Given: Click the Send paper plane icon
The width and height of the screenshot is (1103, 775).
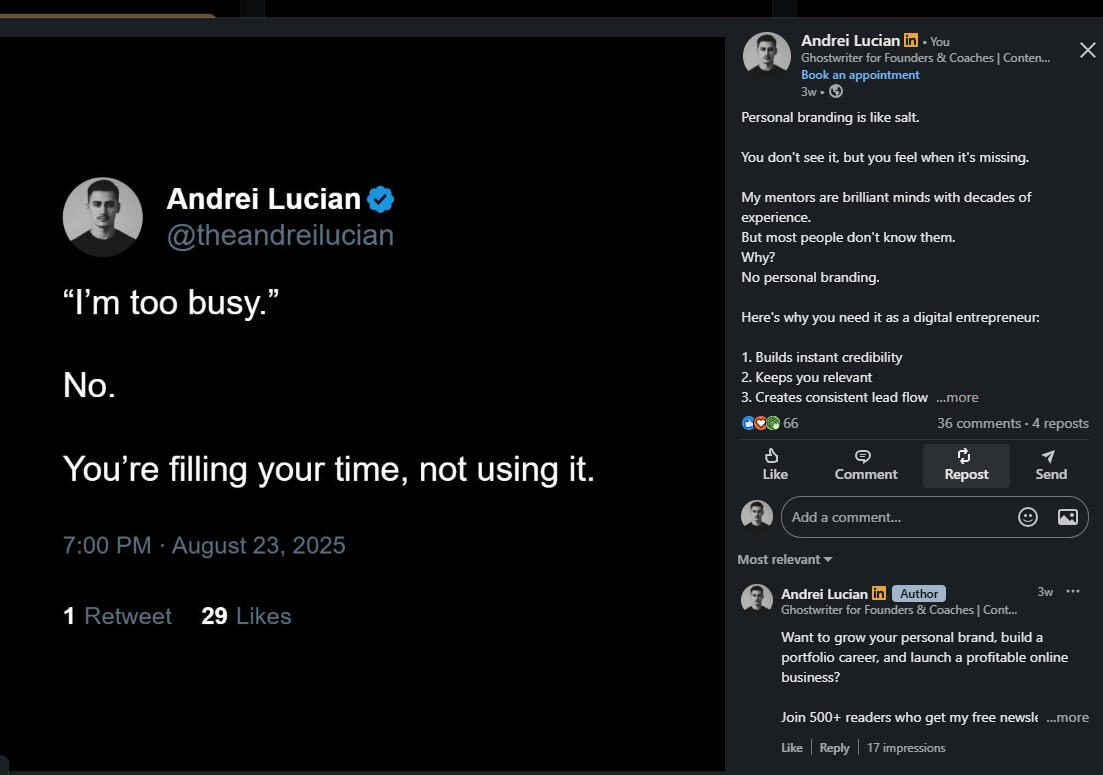Looking at the screenshot, I should (x=1048, y=456).
